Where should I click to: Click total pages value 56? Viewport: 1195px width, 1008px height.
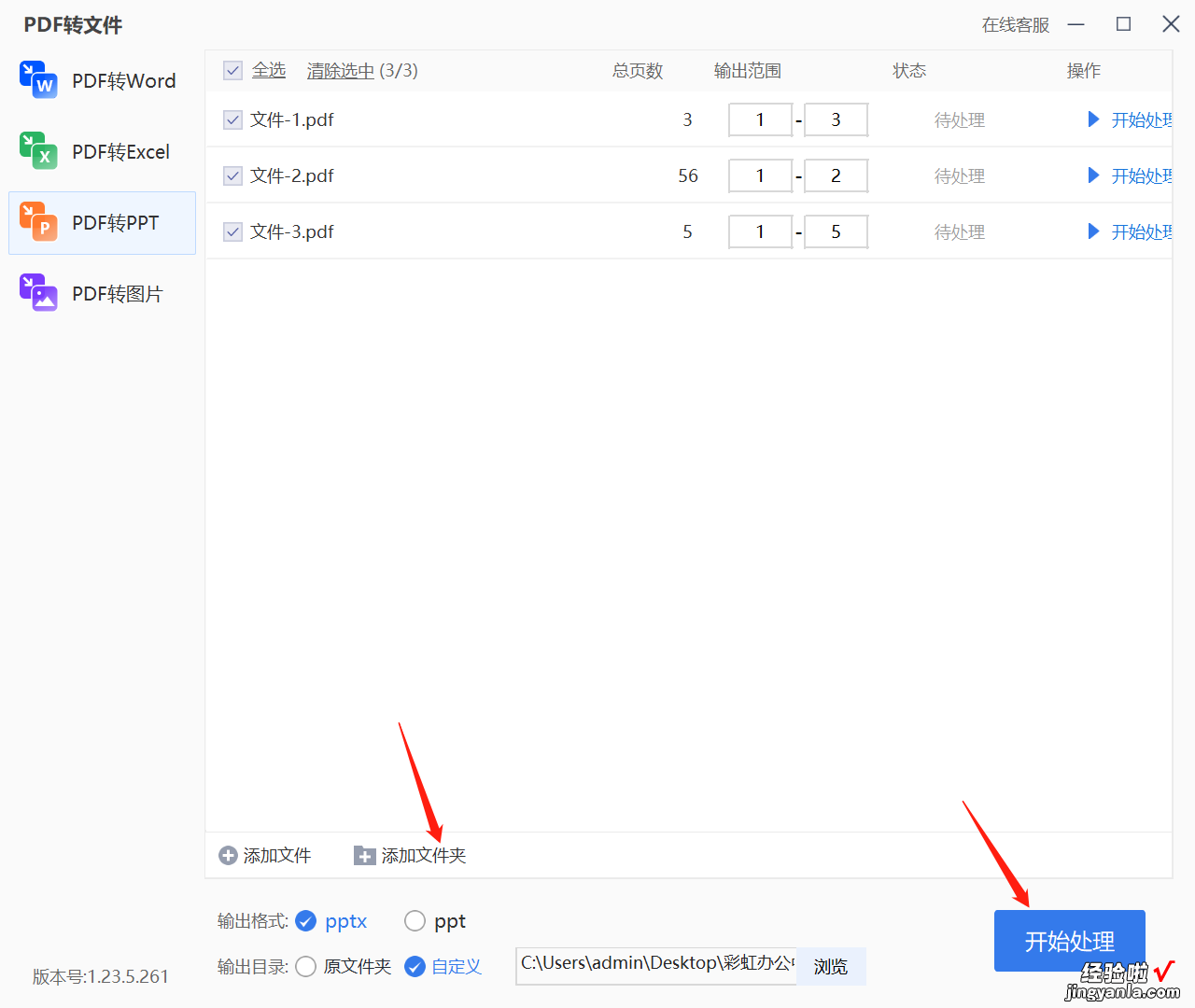(688, 175)
